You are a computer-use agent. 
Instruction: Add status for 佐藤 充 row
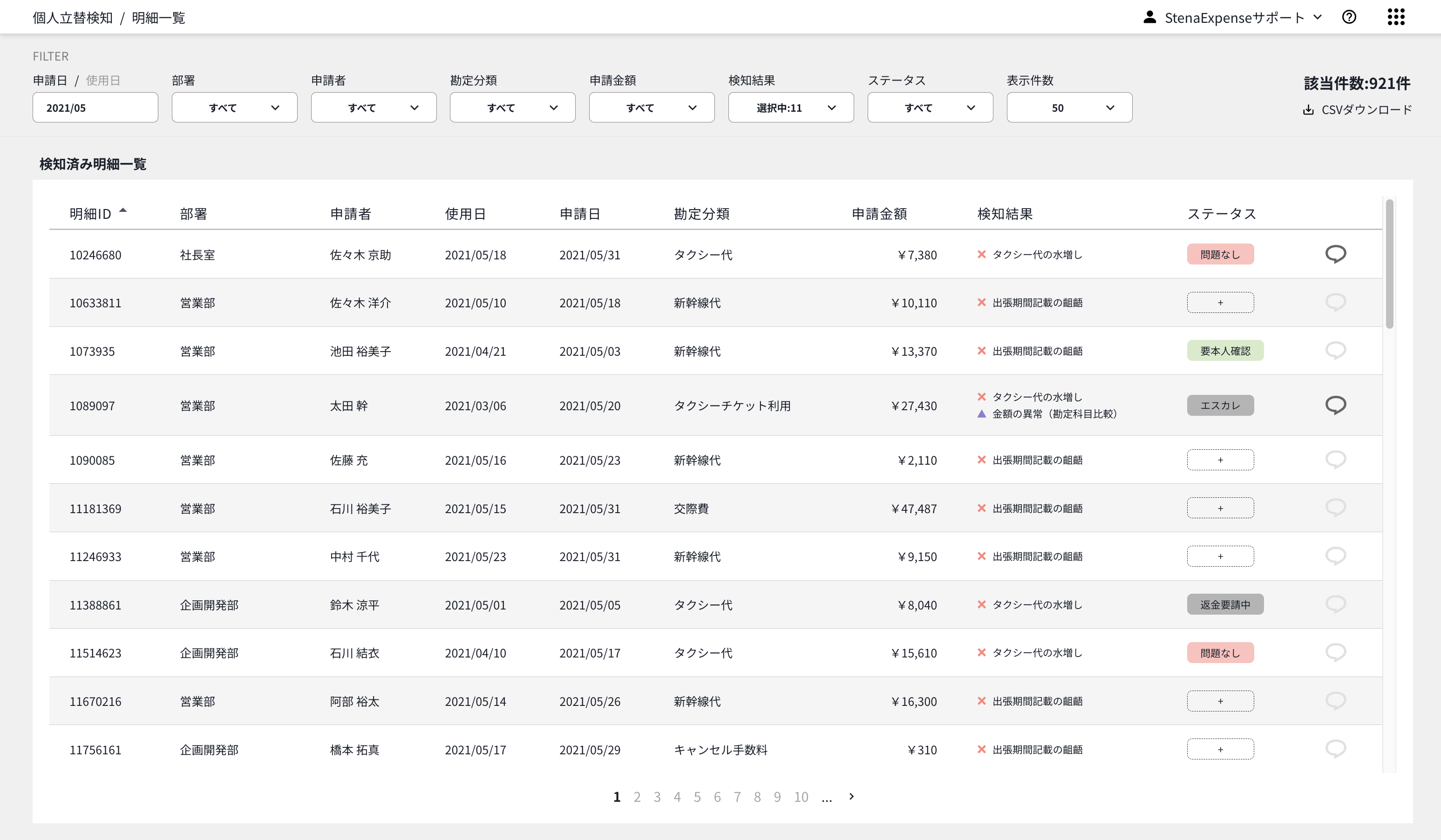coord(1220,460)
